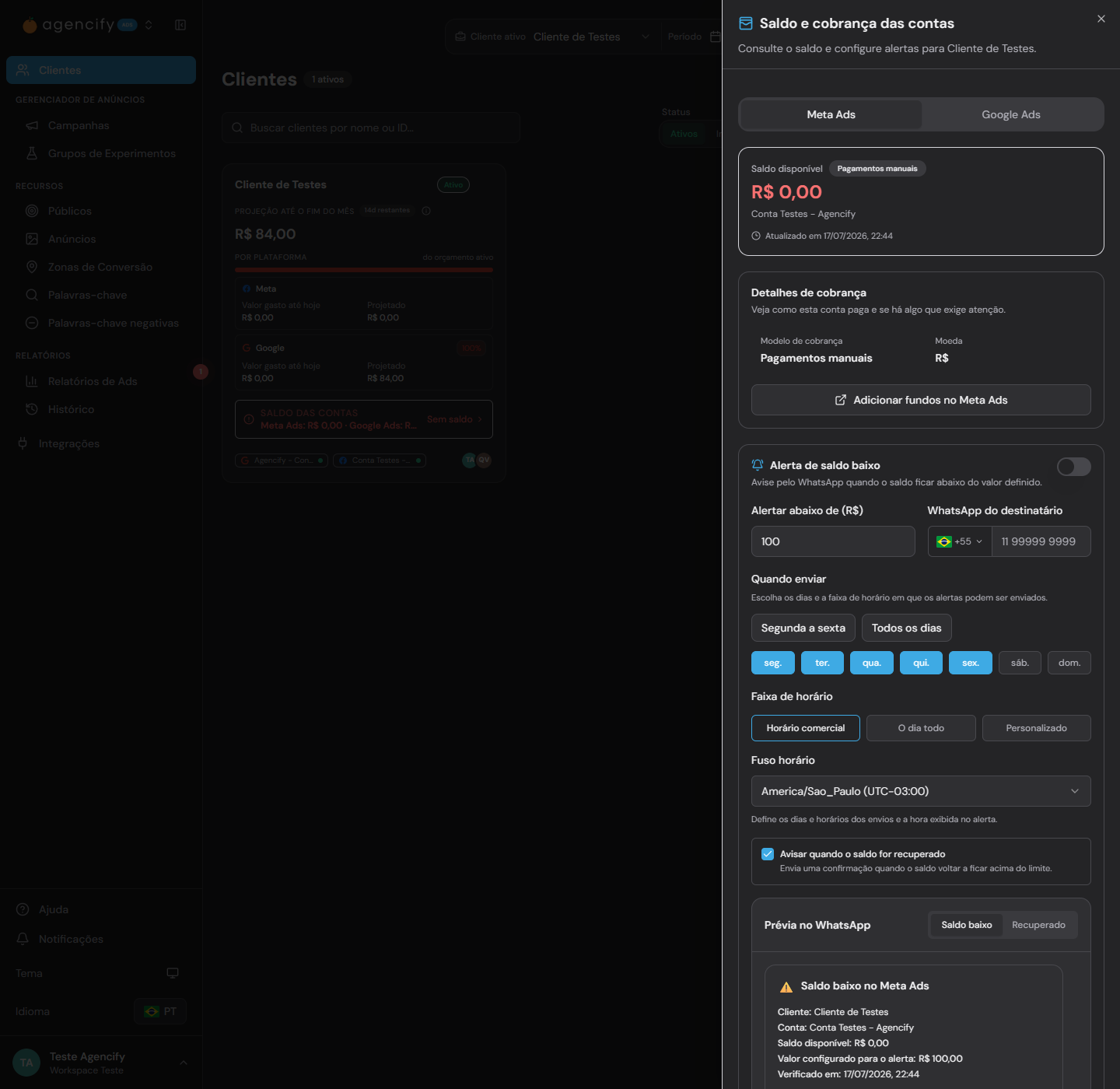1120x1089 pixels.
Task: Open the +55 country code selector
Action: (x=960, y=541)
